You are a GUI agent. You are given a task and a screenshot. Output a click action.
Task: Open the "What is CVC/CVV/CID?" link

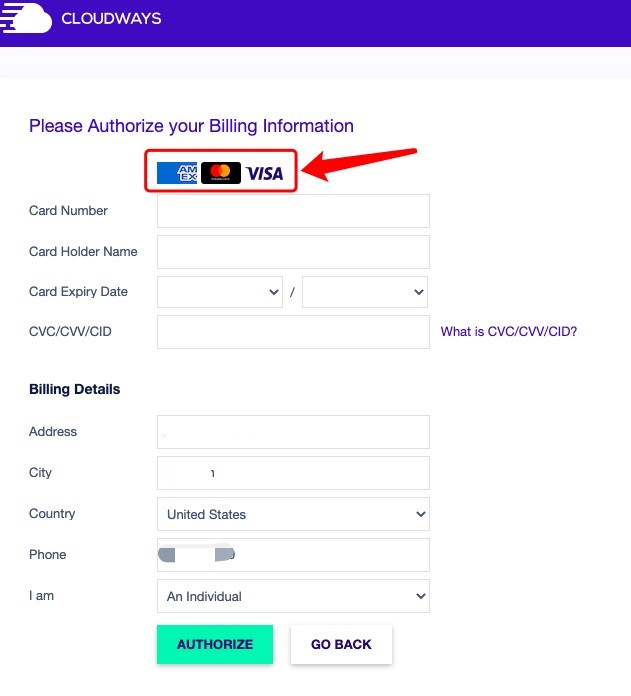coord(509,332)
